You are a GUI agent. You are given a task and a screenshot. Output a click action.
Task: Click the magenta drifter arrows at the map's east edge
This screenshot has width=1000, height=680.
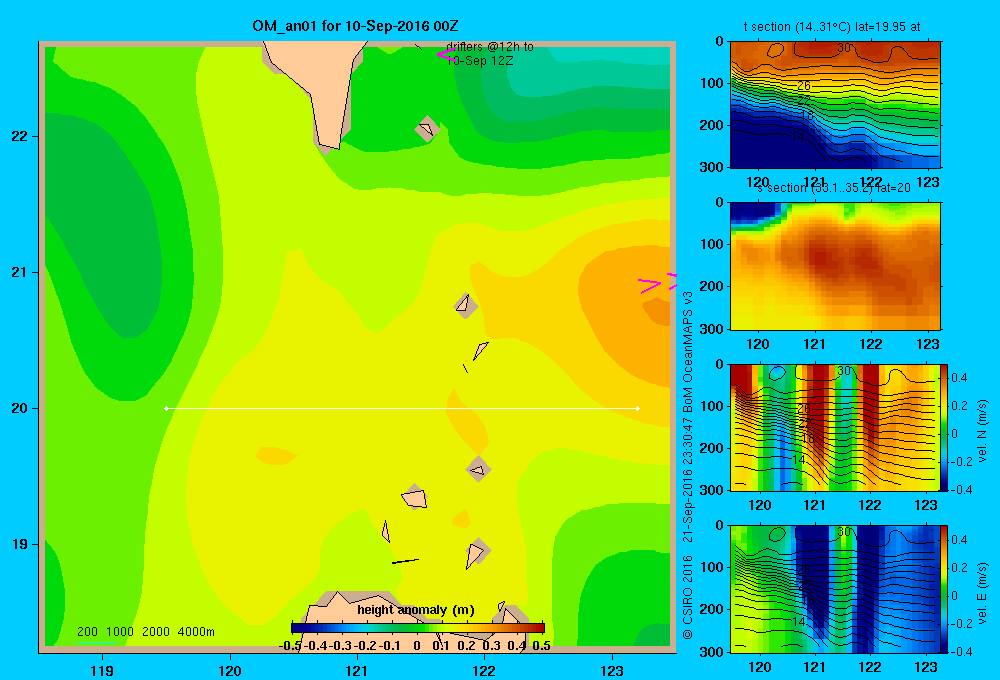point(658,283)
